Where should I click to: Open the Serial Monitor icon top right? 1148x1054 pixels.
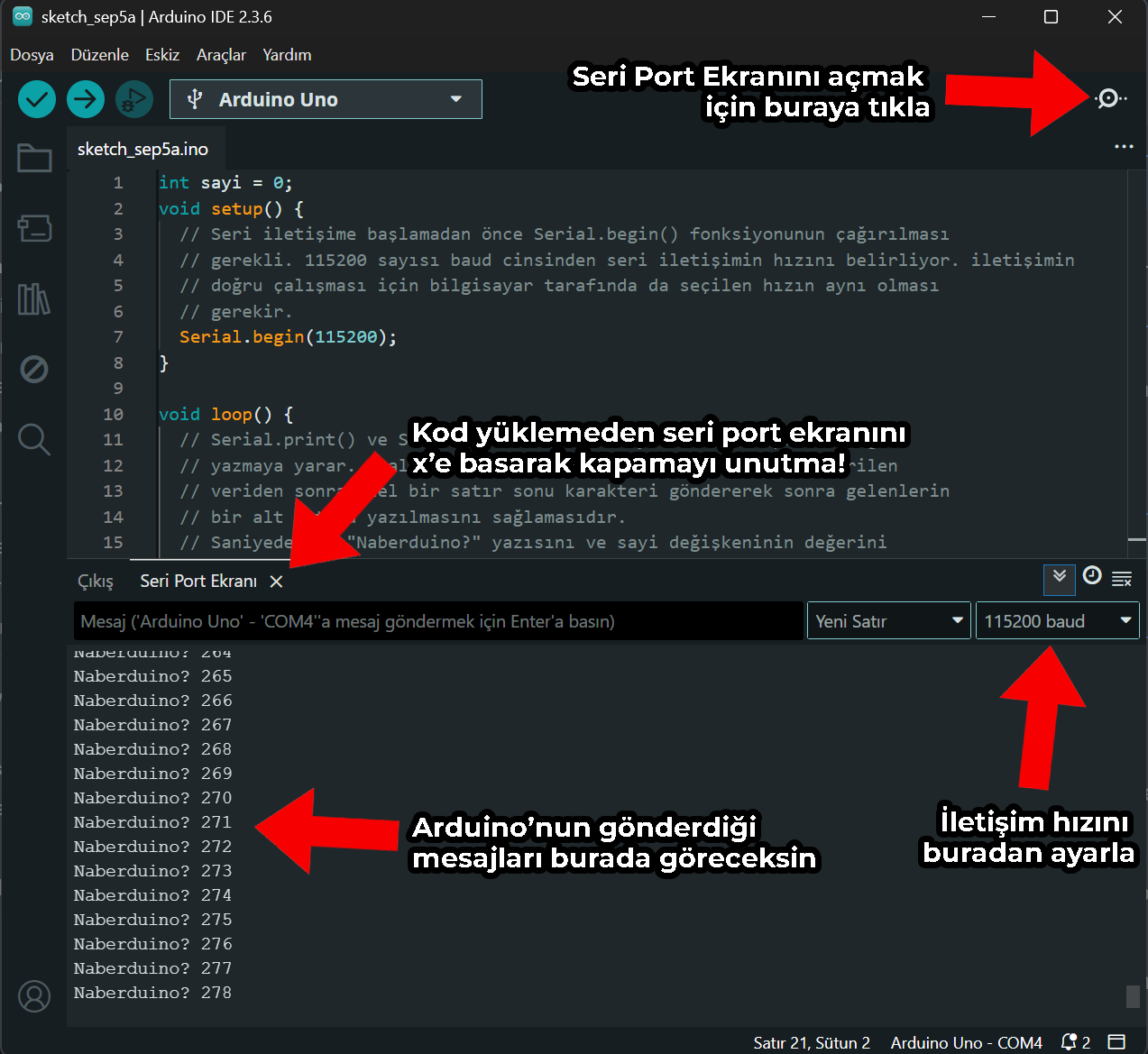click(1108, 99)
